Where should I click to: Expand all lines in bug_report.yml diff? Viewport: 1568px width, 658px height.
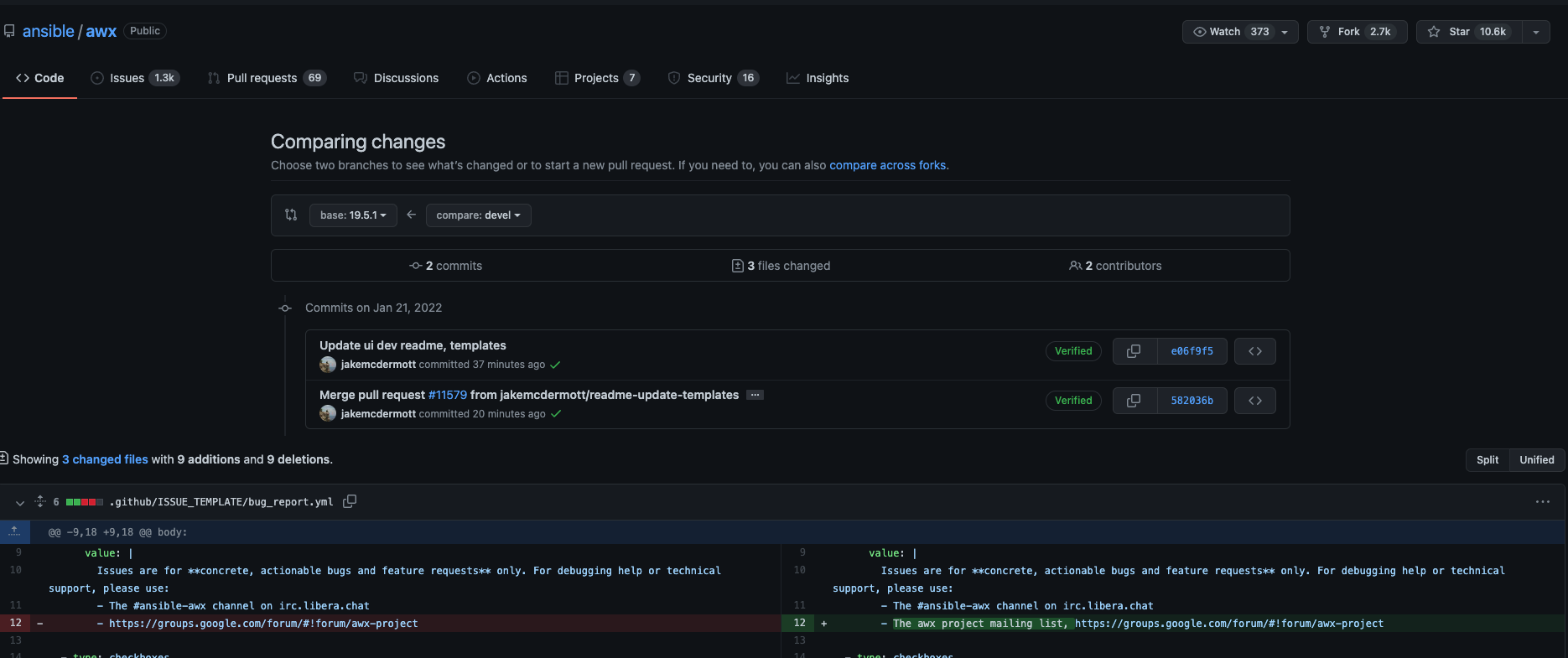click(x=39, y=501)
